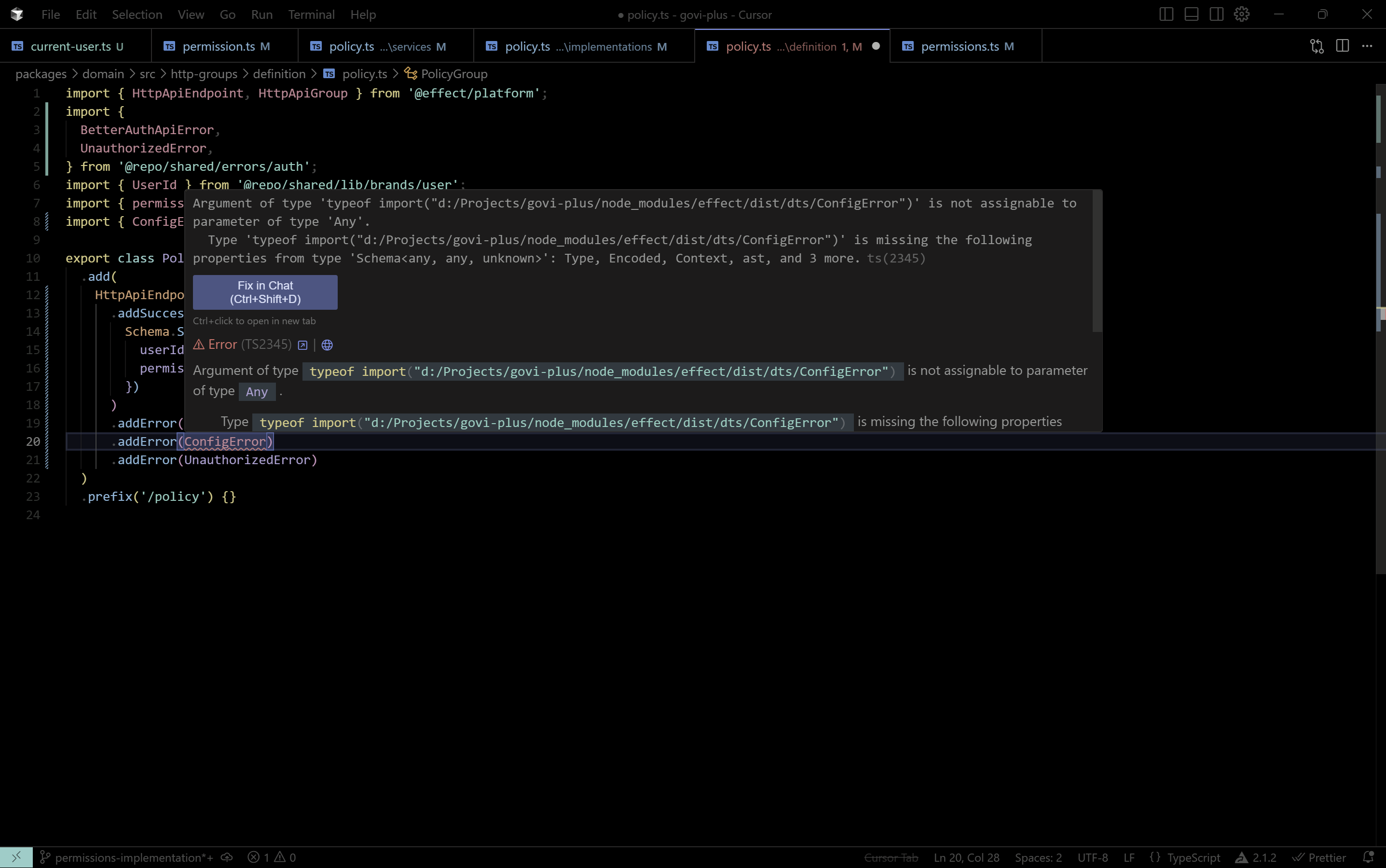The height and width of the screenshot is (868, 1386).
Task: Click the globe icon in error popup
Action: coord(327,345)
